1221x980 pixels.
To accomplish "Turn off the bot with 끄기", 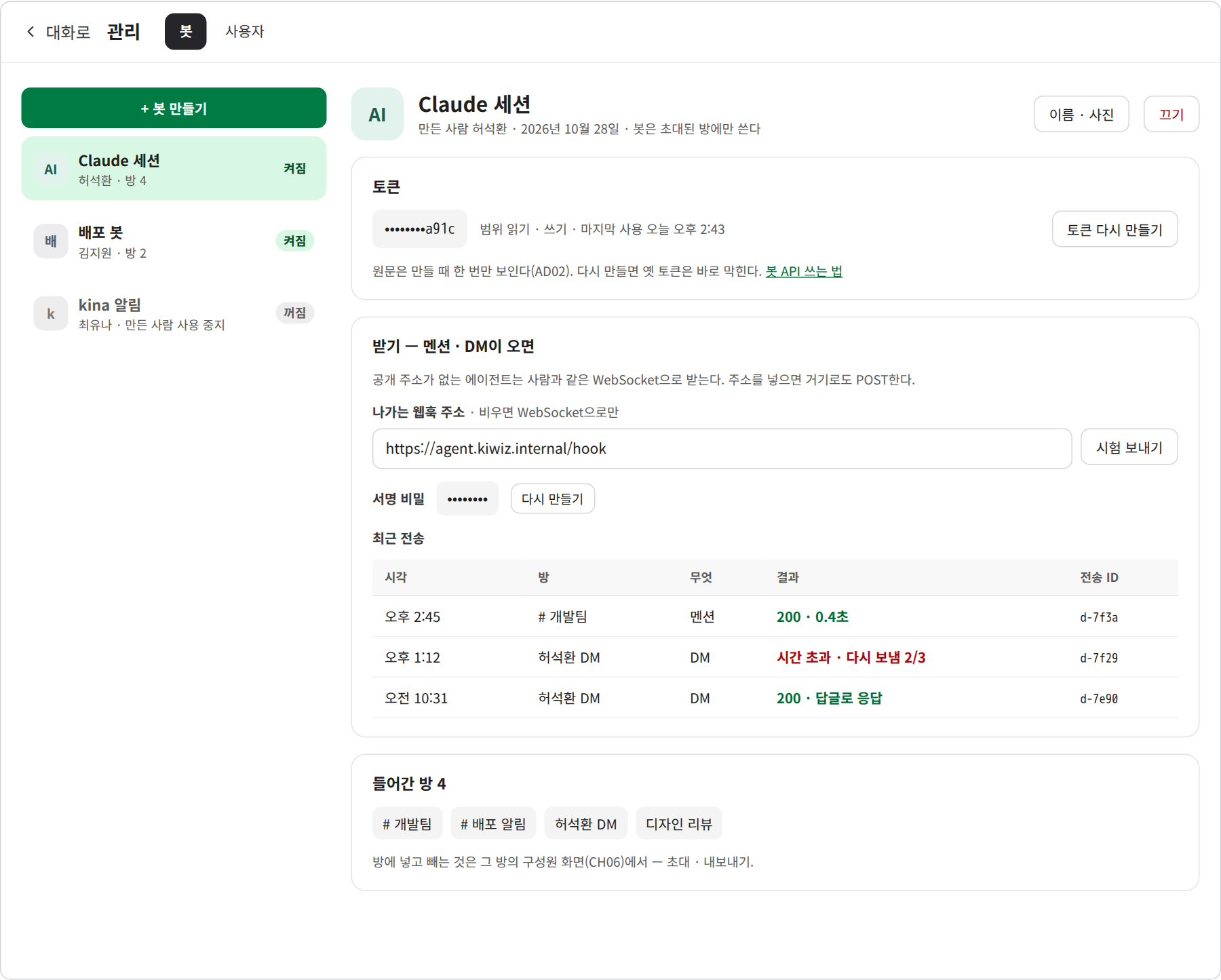I will 1171,114.
